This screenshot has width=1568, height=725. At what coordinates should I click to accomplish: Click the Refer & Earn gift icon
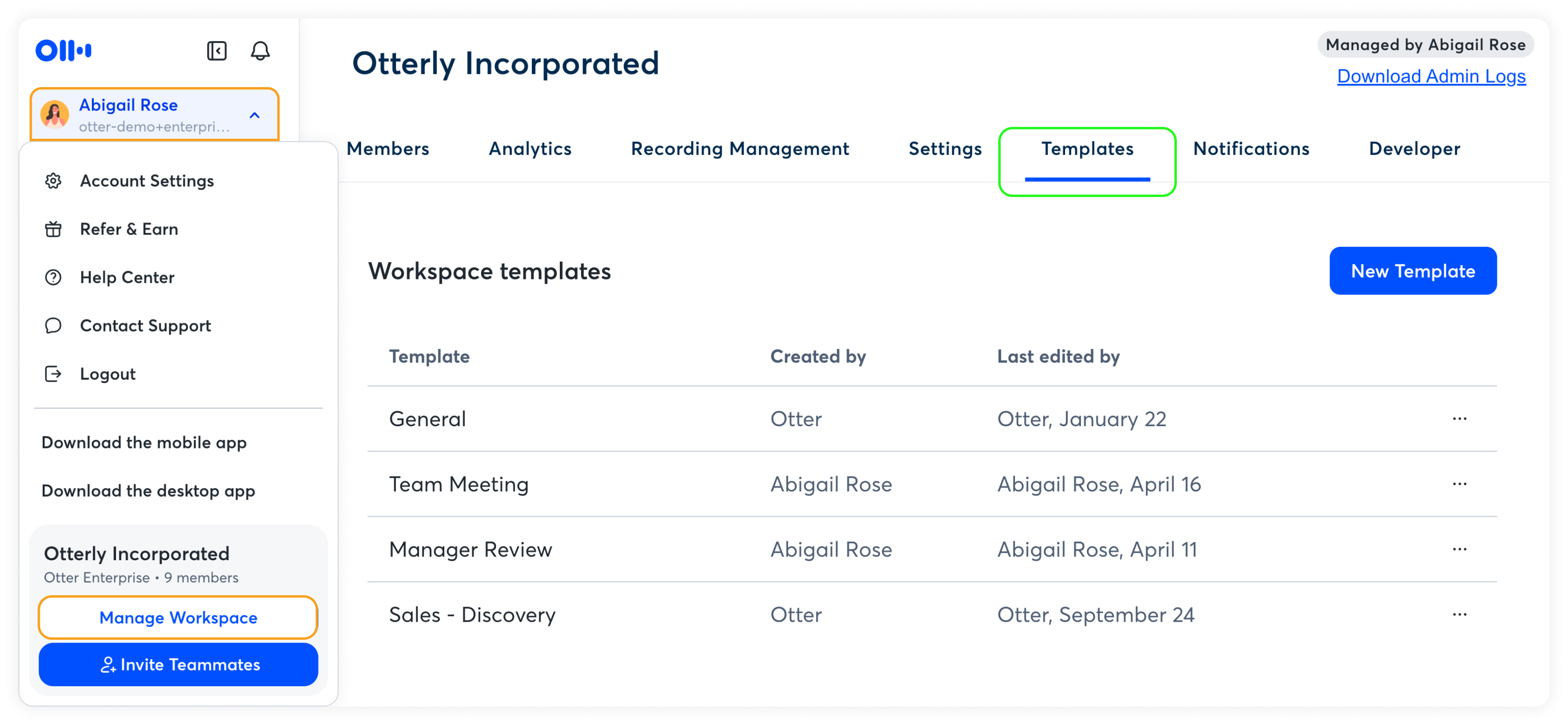click(54, 229)
